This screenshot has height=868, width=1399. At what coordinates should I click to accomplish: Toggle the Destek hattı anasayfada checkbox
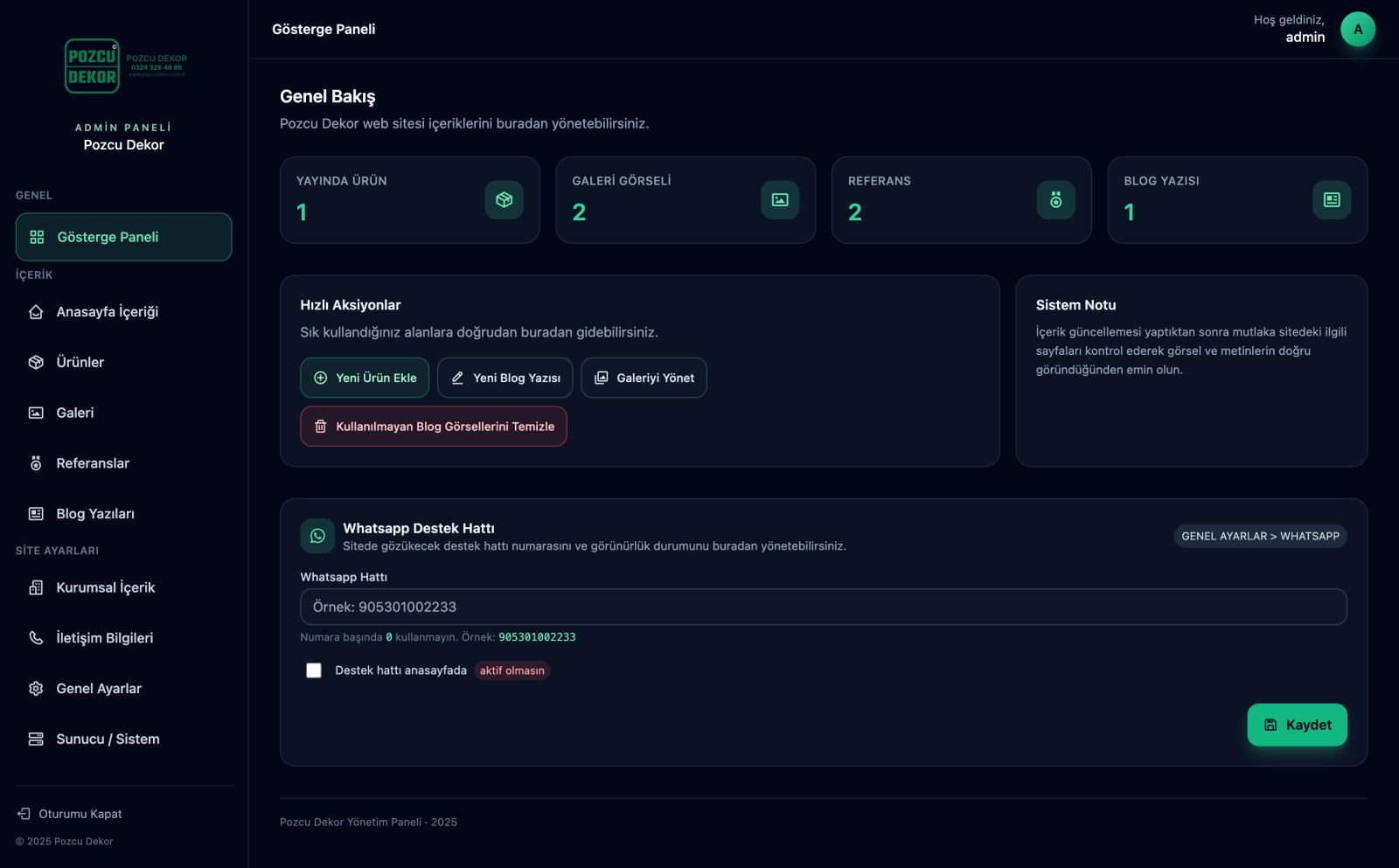(314, 670)
